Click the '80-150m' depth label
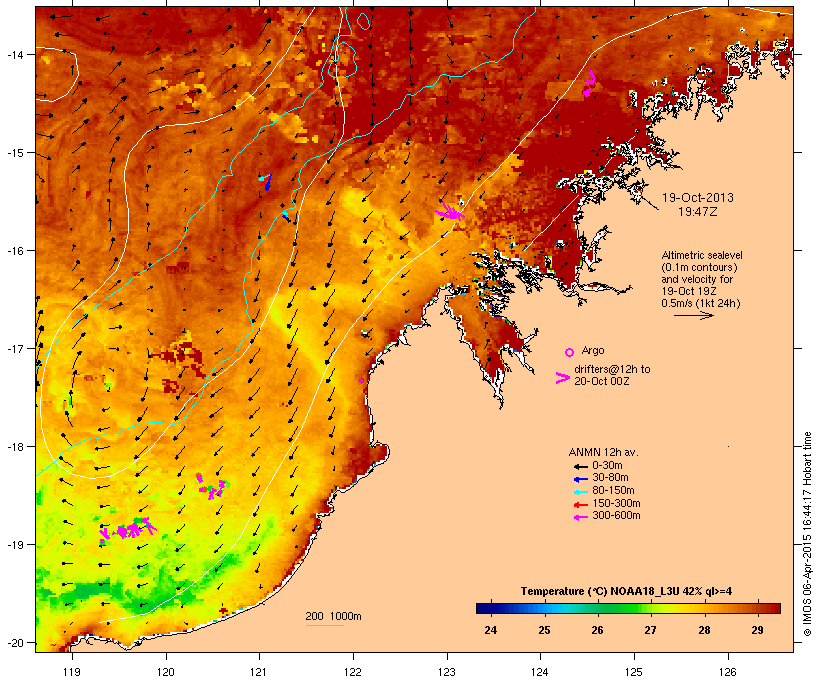This screenshot has height=680, width=820. [x=613, y=491]
